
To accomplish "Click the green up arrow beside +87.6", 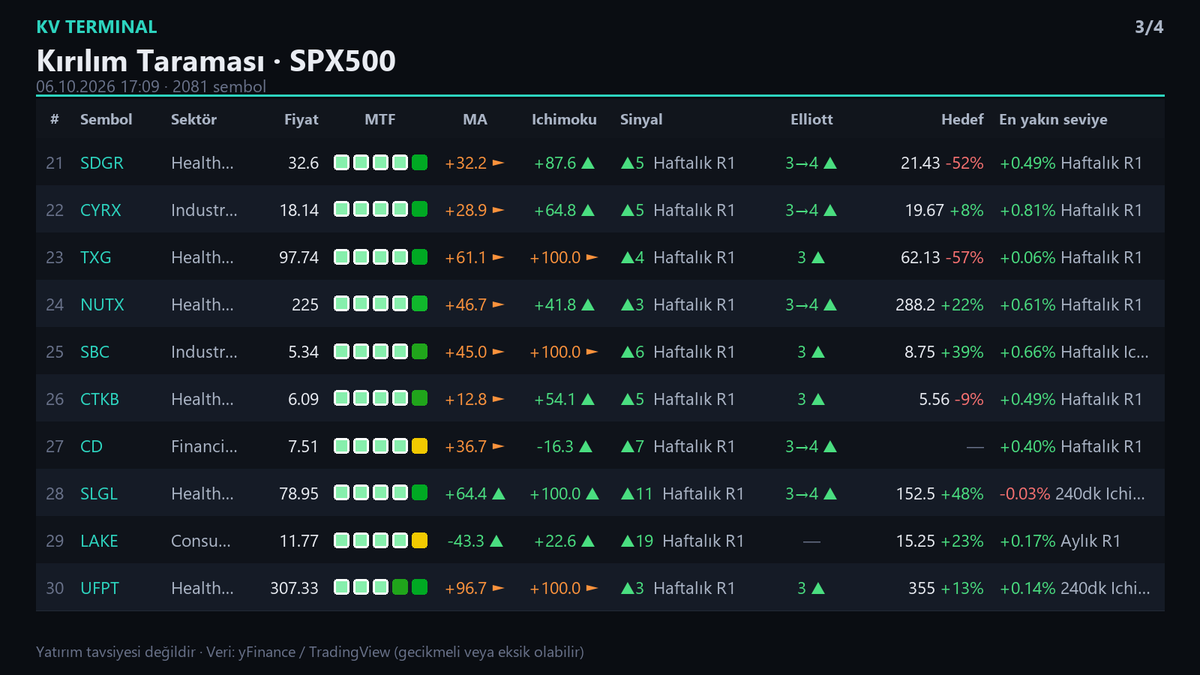I will 588,163.
